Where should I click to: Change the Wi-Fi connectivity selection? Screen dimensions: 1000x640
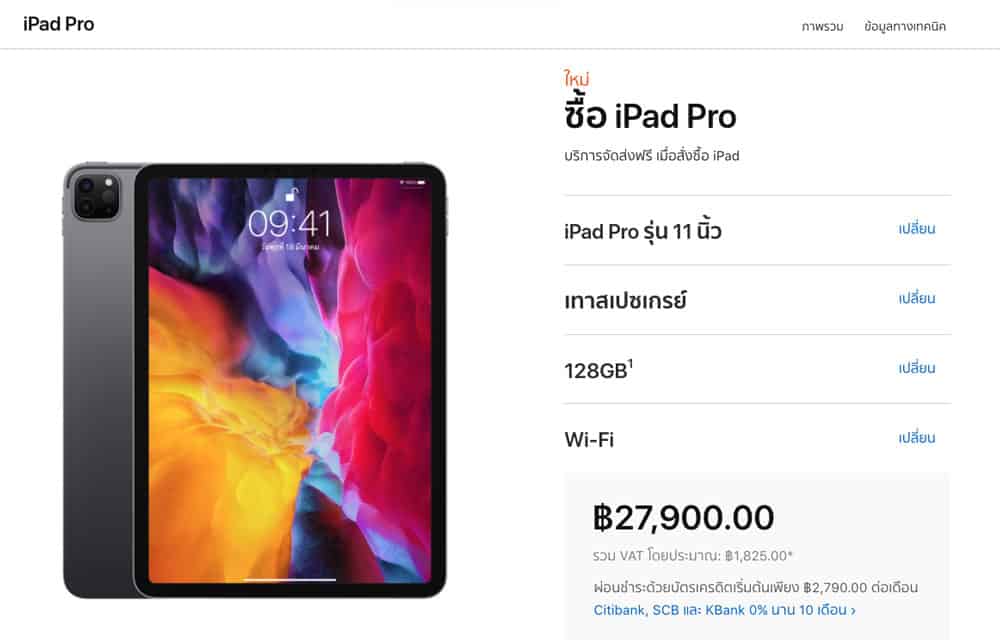pos(916,437)
